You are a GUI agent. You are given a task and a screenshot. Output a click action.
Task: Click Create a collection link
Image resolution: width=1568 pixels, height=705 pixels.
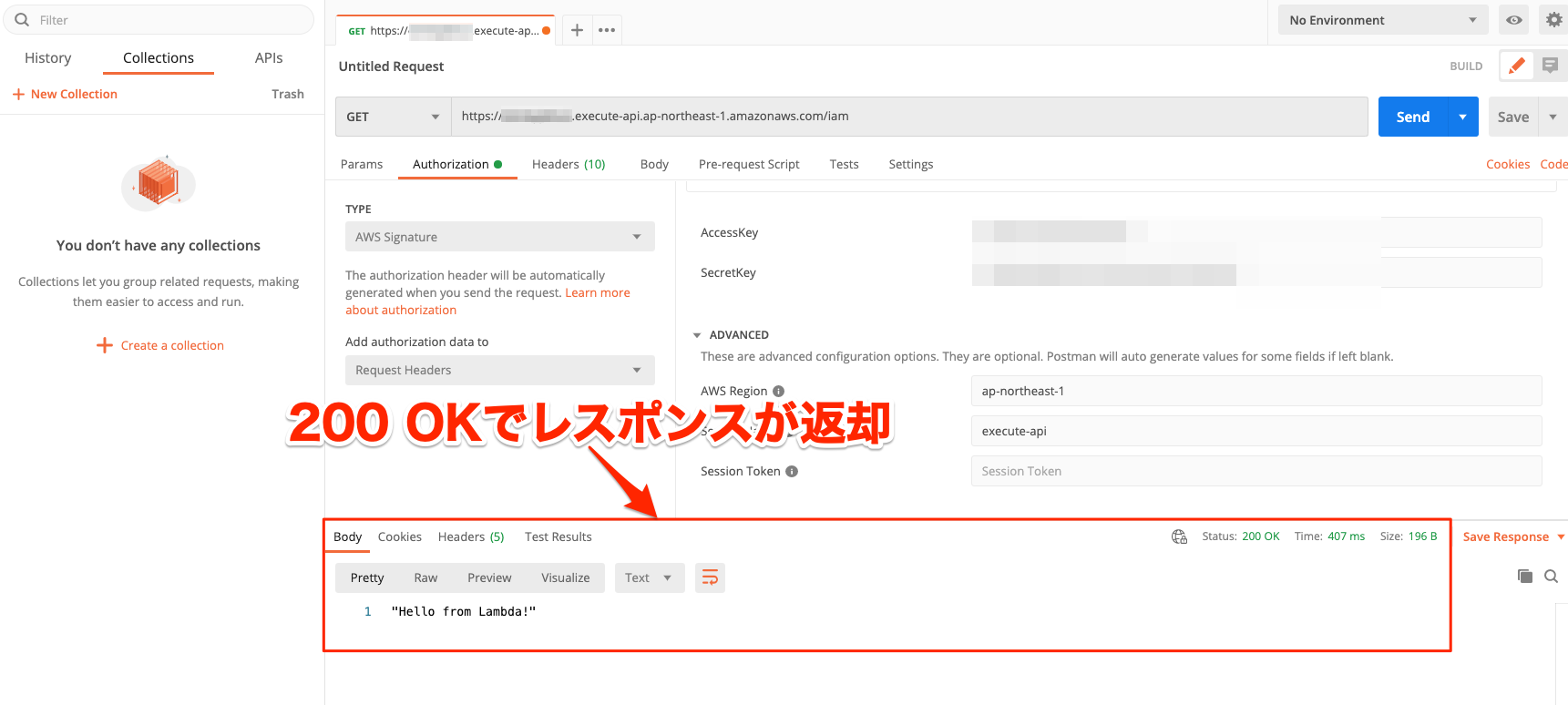(172, 345)
